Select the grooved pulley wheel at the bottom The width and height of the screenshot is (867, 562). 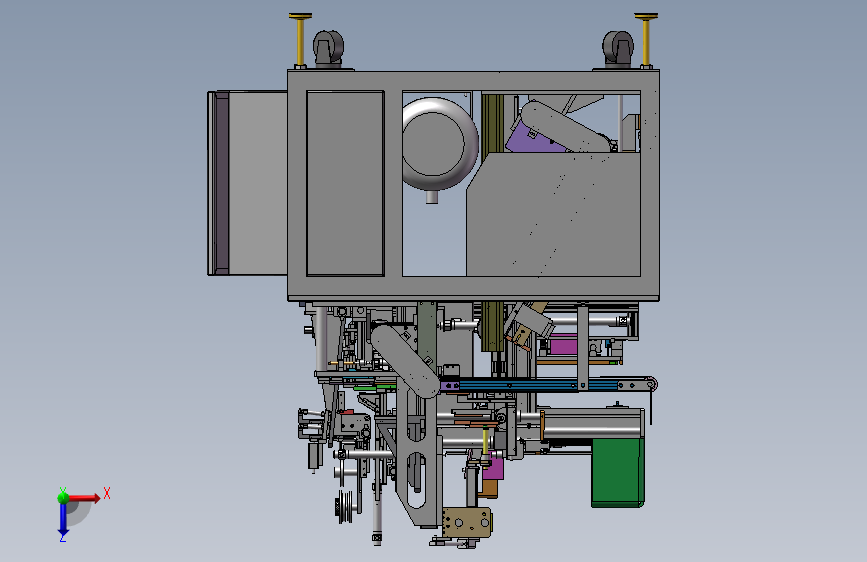[344, 506]
